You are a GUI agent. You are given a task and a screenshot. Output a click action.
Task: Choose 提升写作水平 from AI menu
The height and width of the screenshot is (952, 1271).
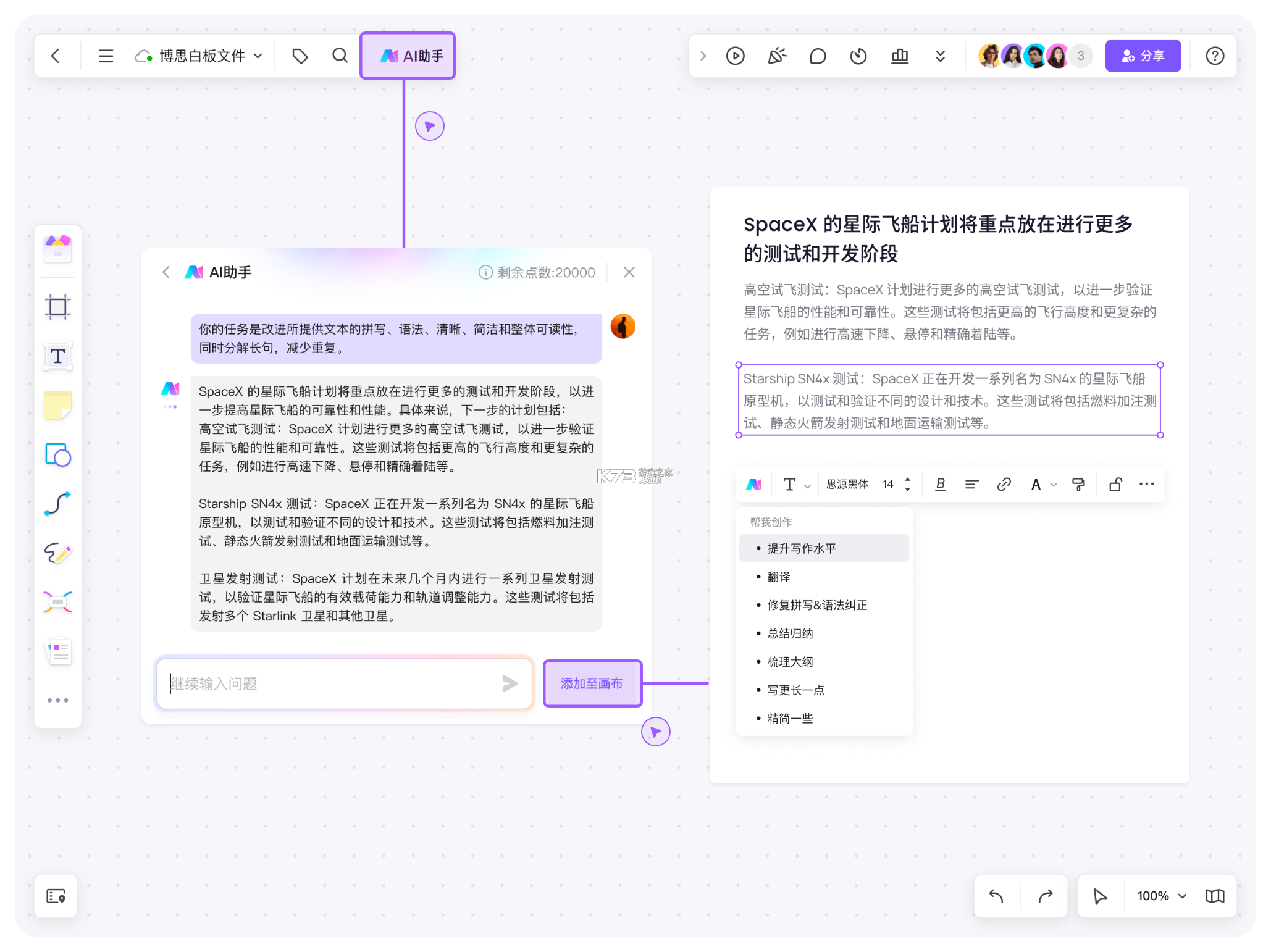tap(824, 548)
